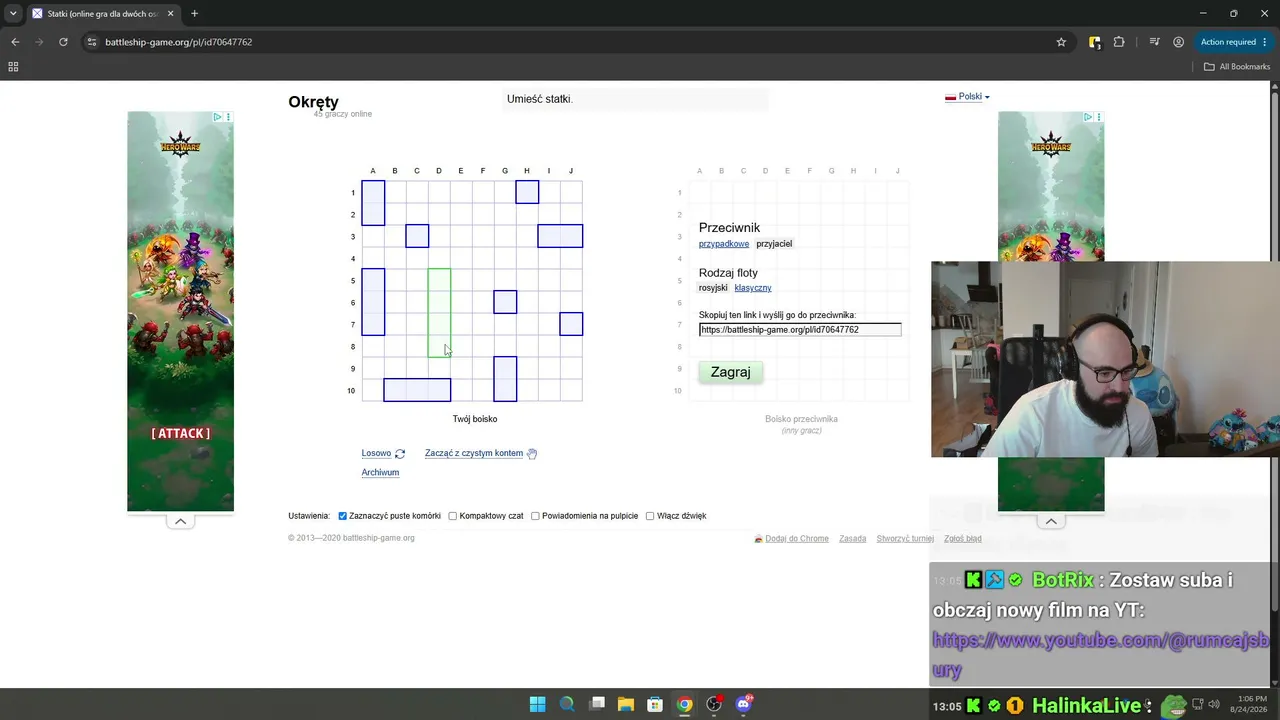The height and width of the screenshot is (720, 1280).
Task: Collapse the left ad with the chevron
Action: (180, 521)
